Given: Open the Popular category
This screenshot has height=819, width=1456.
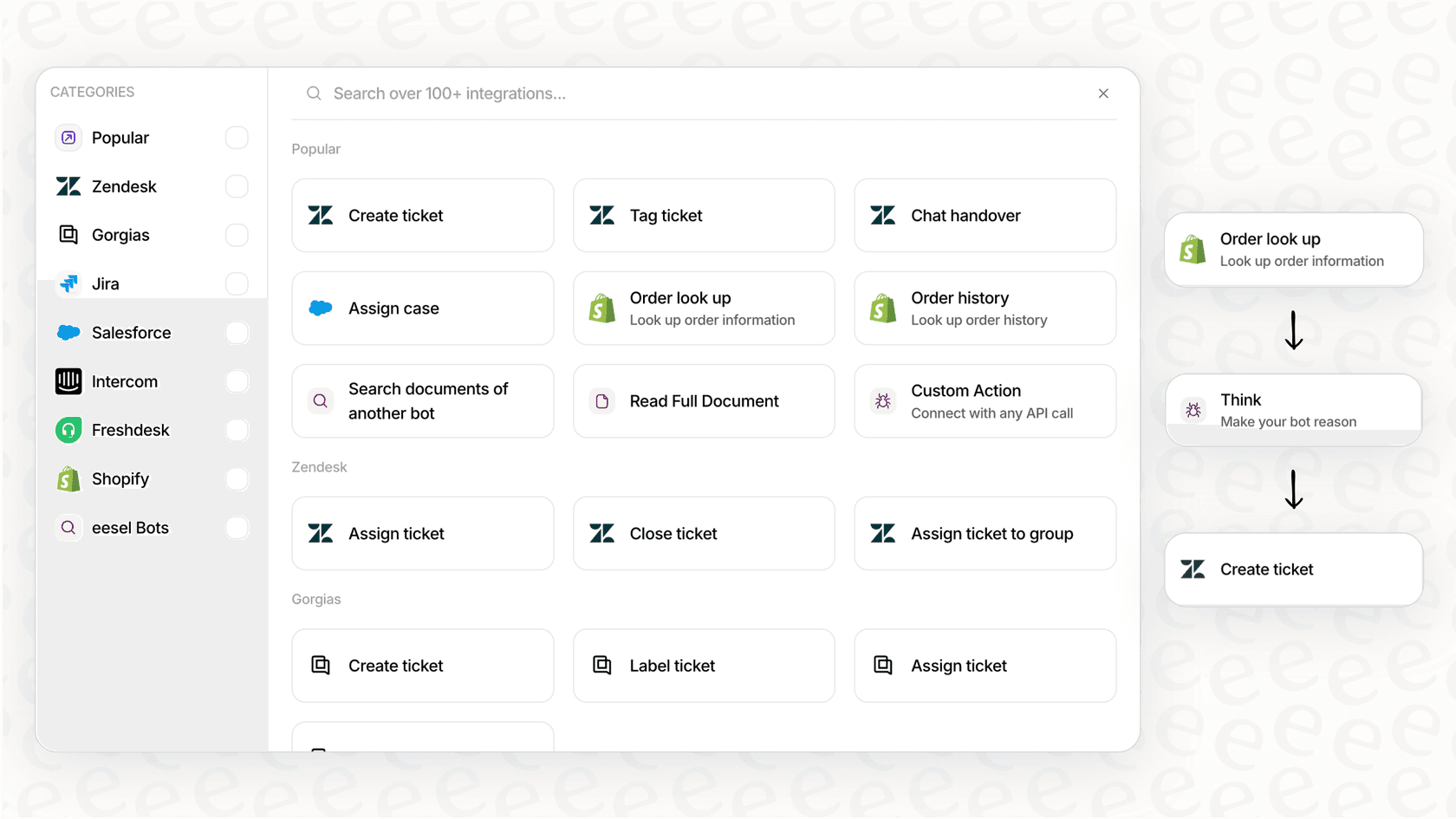Looking at the screenshot, I should coord(120,137).
